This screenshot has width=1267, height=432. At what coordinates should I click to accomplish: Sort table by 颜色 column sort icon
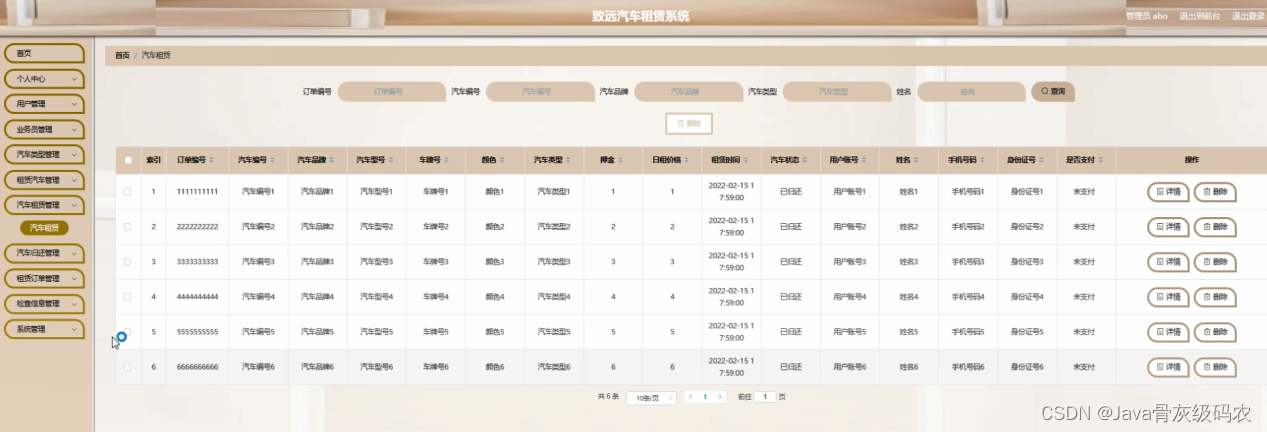click(x=502, y=160)
